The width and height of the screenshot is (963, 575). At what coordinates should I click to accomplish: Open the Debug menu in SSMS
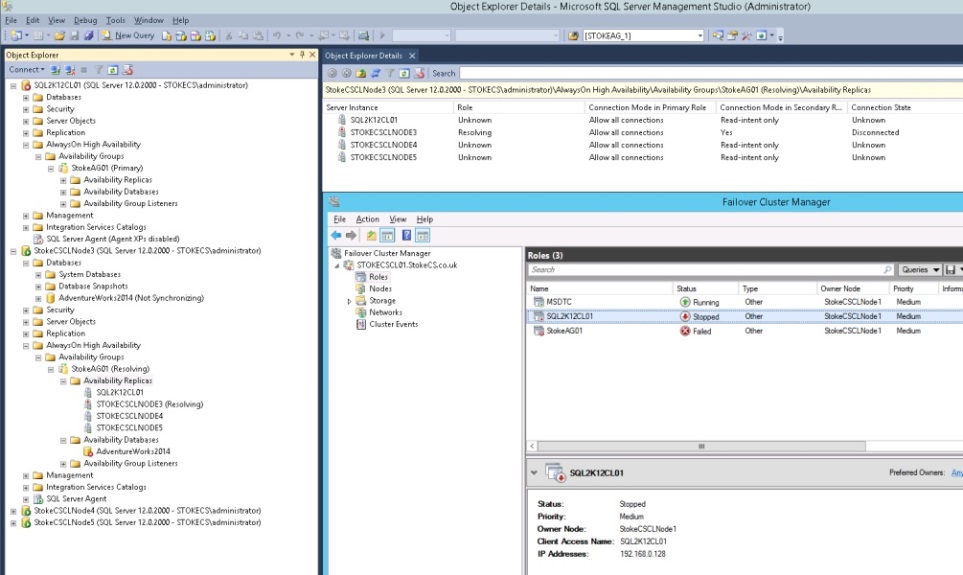86,20
